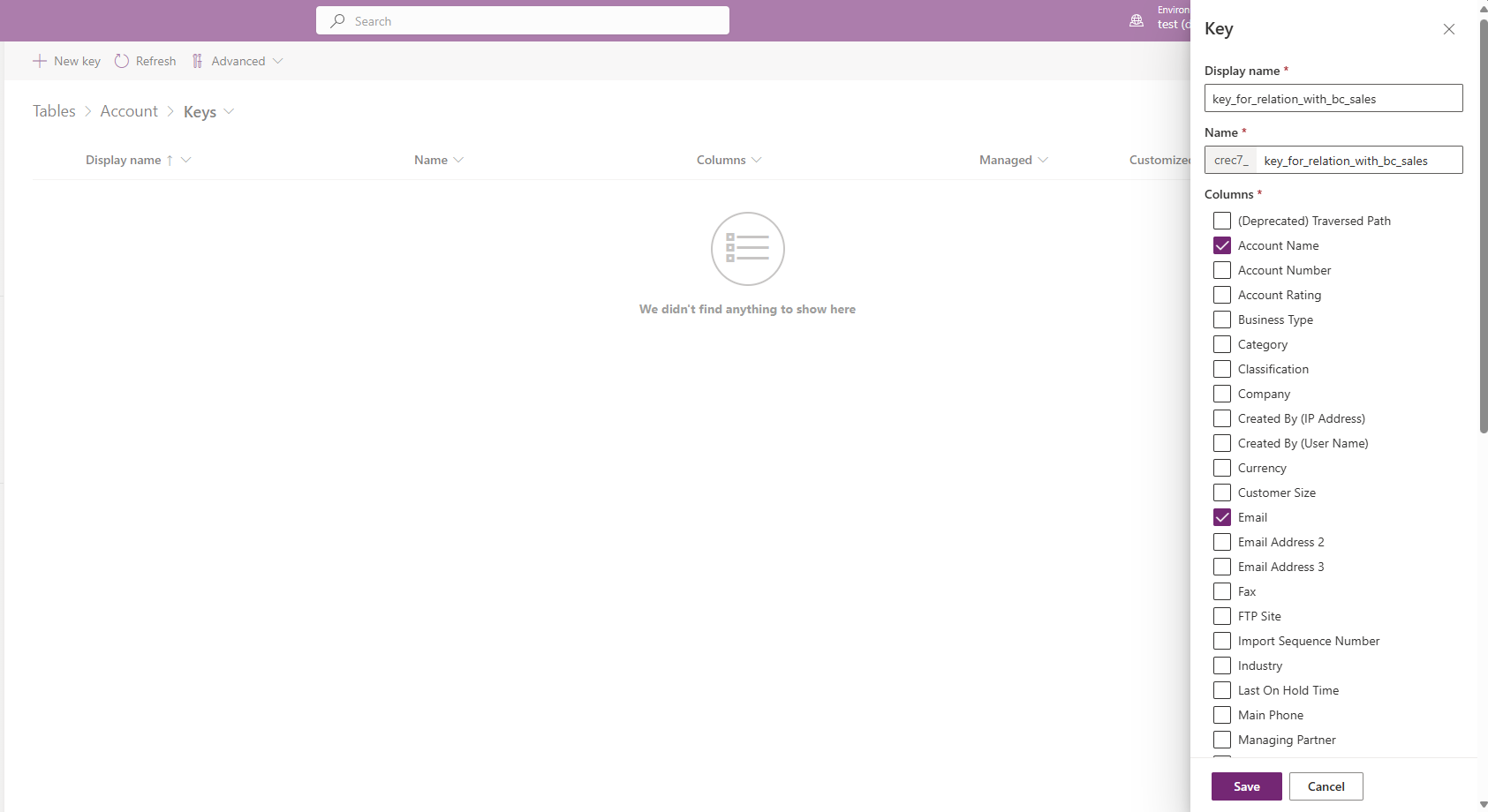Screen dimensions: 1488x812
Task: Open the Display name column filter chevron
Action: (x=185, y=160)
